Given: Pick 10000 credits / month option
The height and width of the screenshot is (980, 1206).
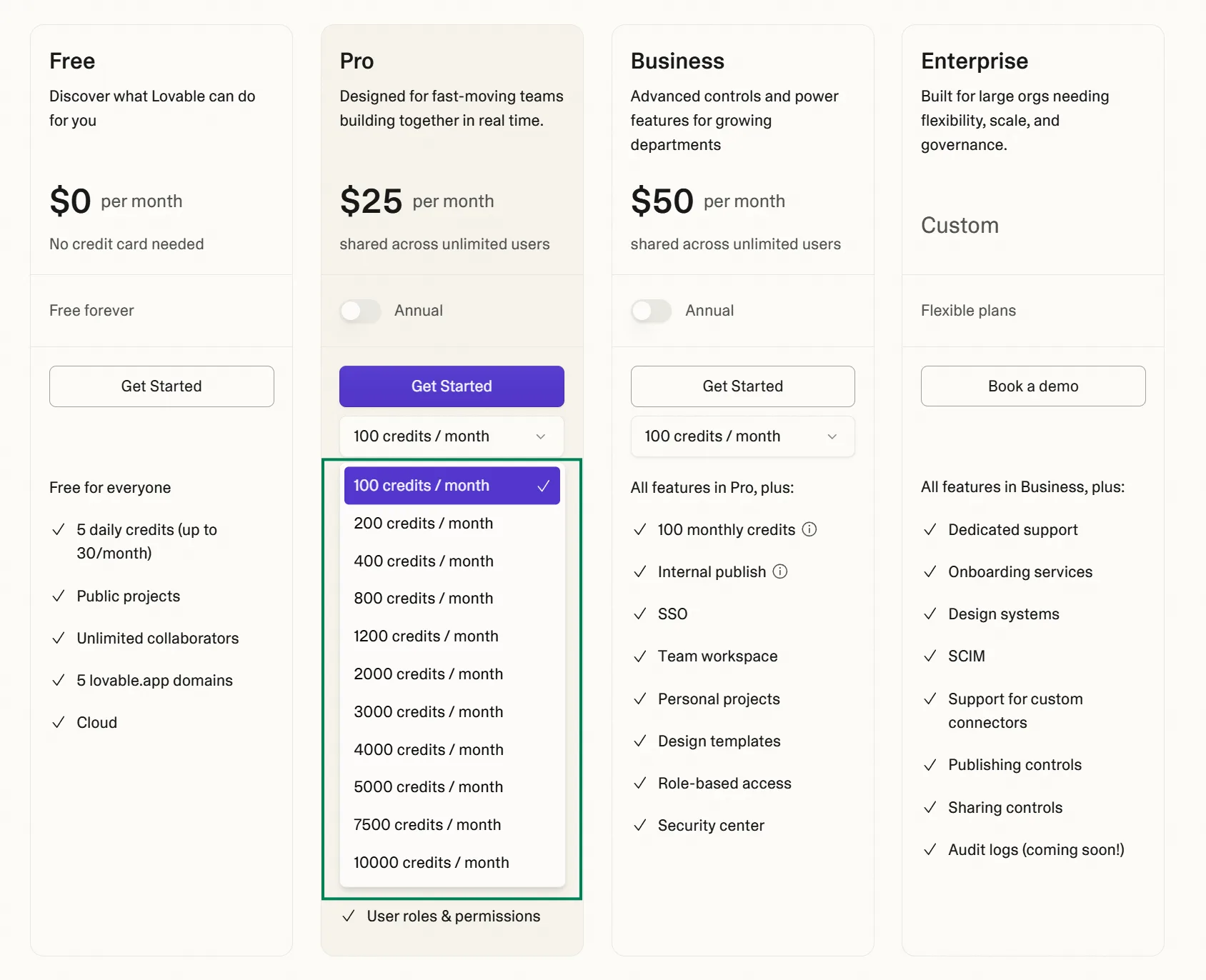Looking at the screenshot, I should (x=452, y=863).
